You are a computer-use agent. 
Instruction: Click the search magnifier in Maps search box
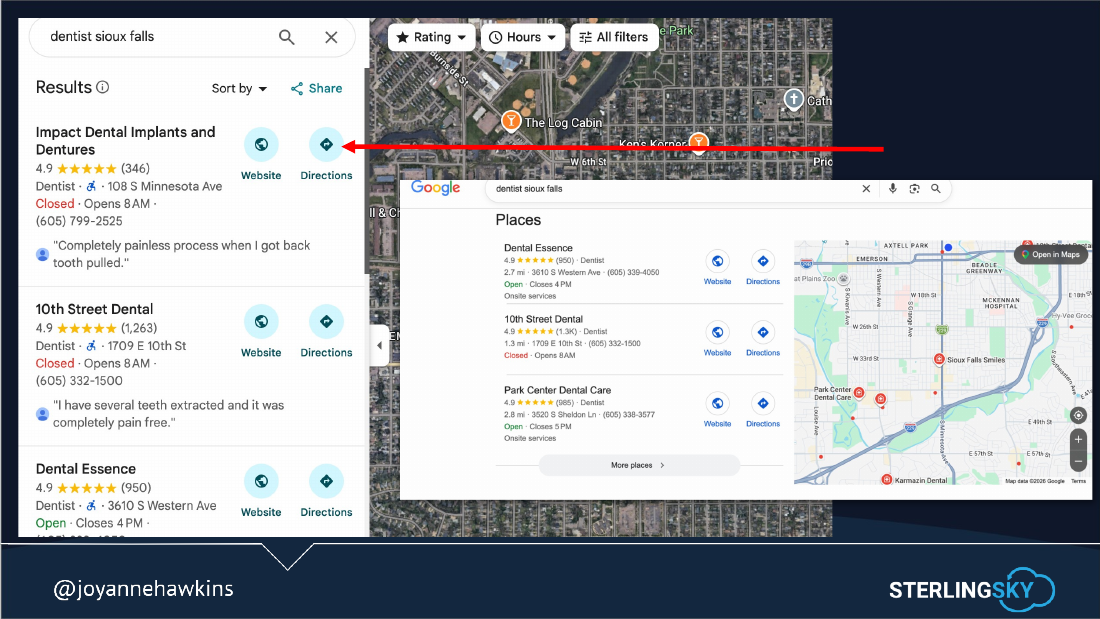pyautogui.click(x=286, y=37)
